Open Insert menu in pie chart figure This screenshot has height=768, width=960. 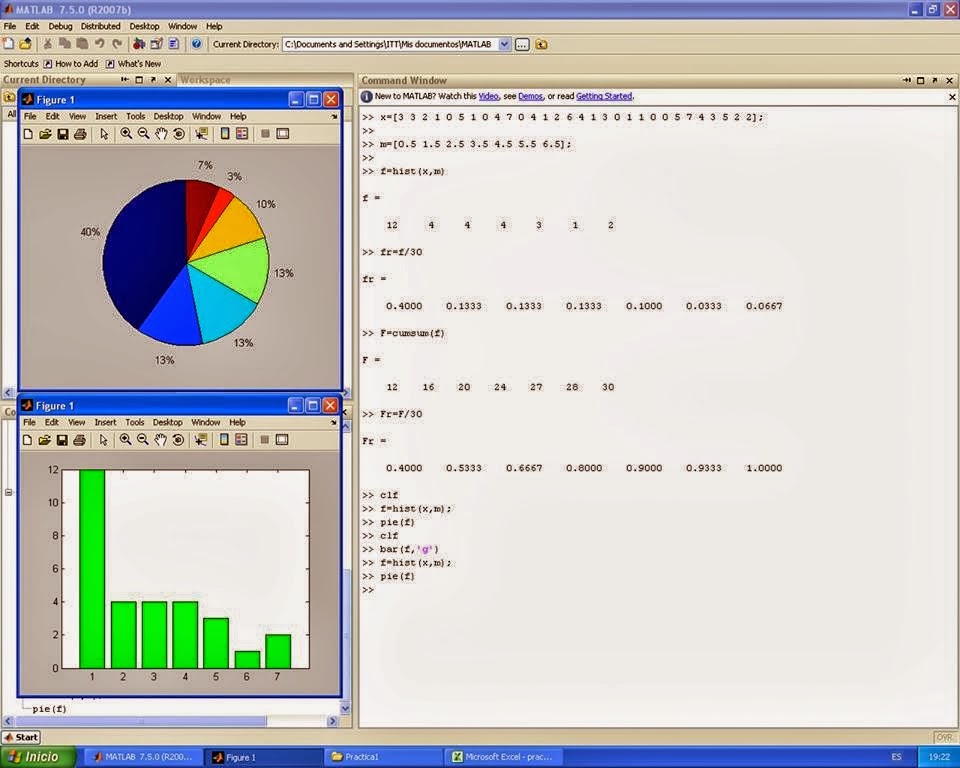tap(106, 116)
